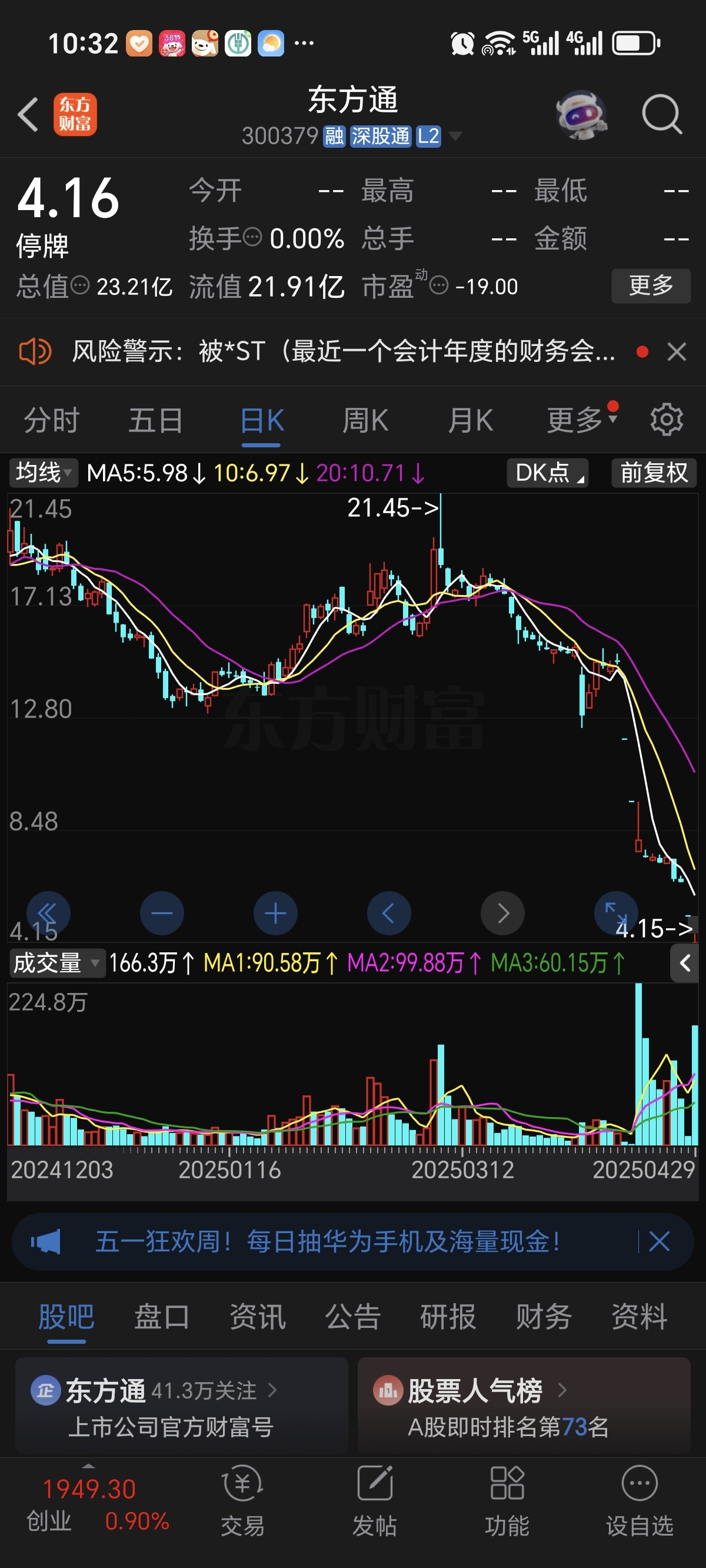Image resolution: width=706 pixels, height=1568 pixels.
Task: Open the 前复权 adjustment selector
Action: click(x=654, y=473)
